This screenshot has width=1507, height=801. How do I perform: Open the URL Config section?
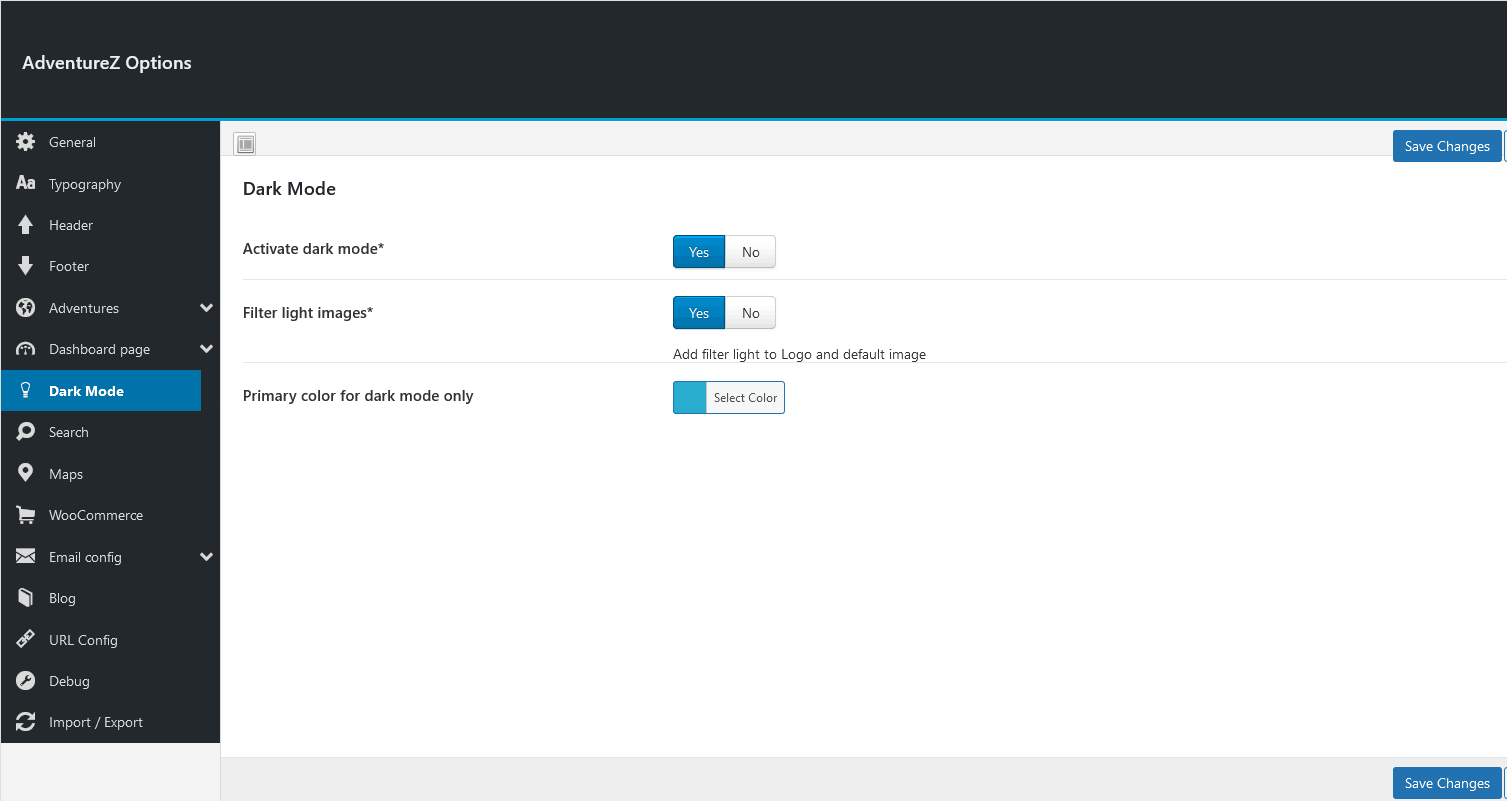[x=110, y=640]
